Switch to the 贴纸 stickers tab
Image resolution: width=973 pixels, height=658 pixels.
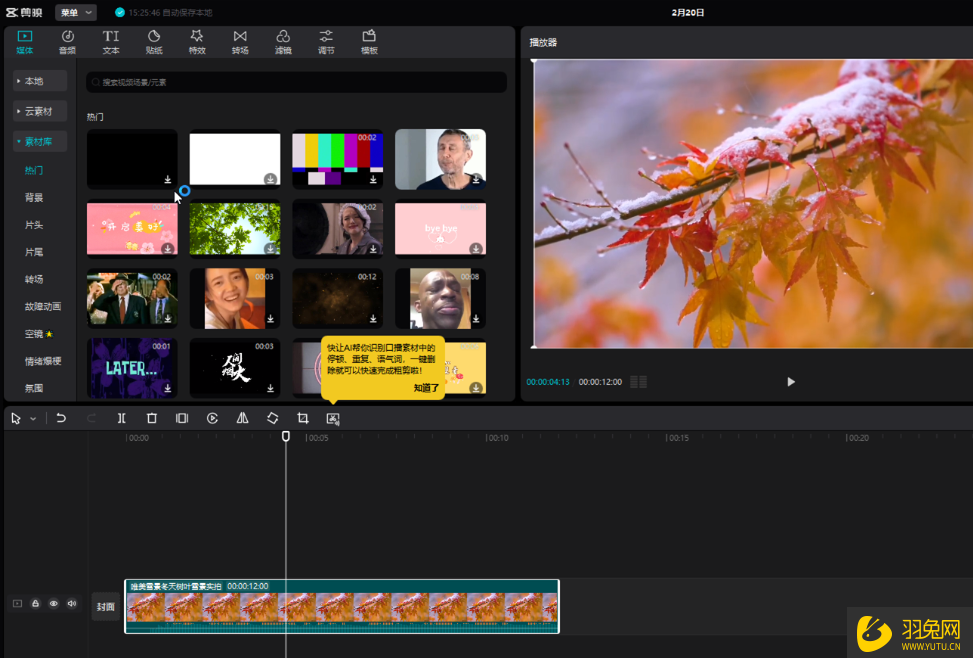[154, 42]
